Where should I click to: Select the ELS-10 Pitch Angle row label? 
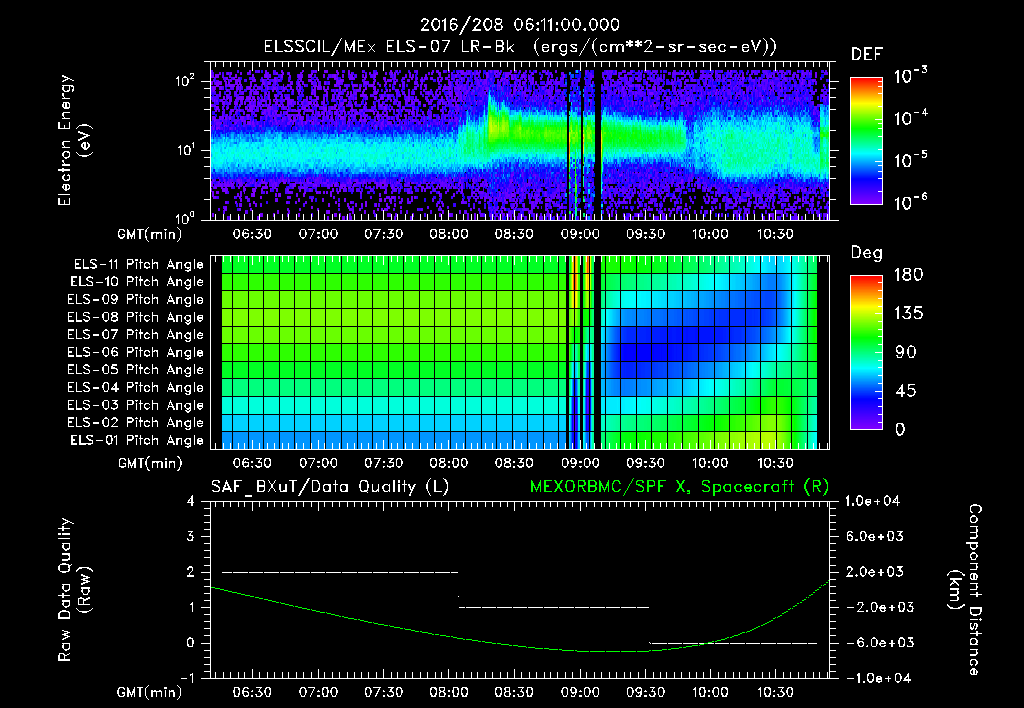pyautogui.click(x=137, y=282)
